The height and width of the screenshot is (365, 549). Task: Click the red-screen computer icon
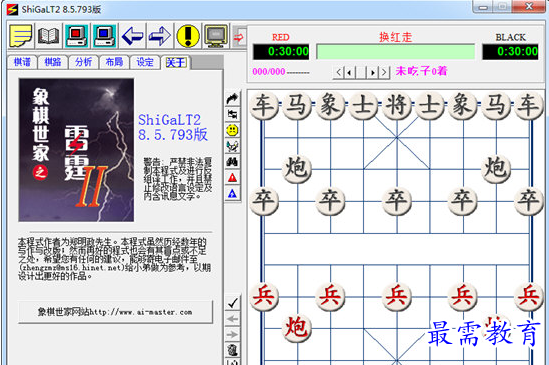[76, 36]
